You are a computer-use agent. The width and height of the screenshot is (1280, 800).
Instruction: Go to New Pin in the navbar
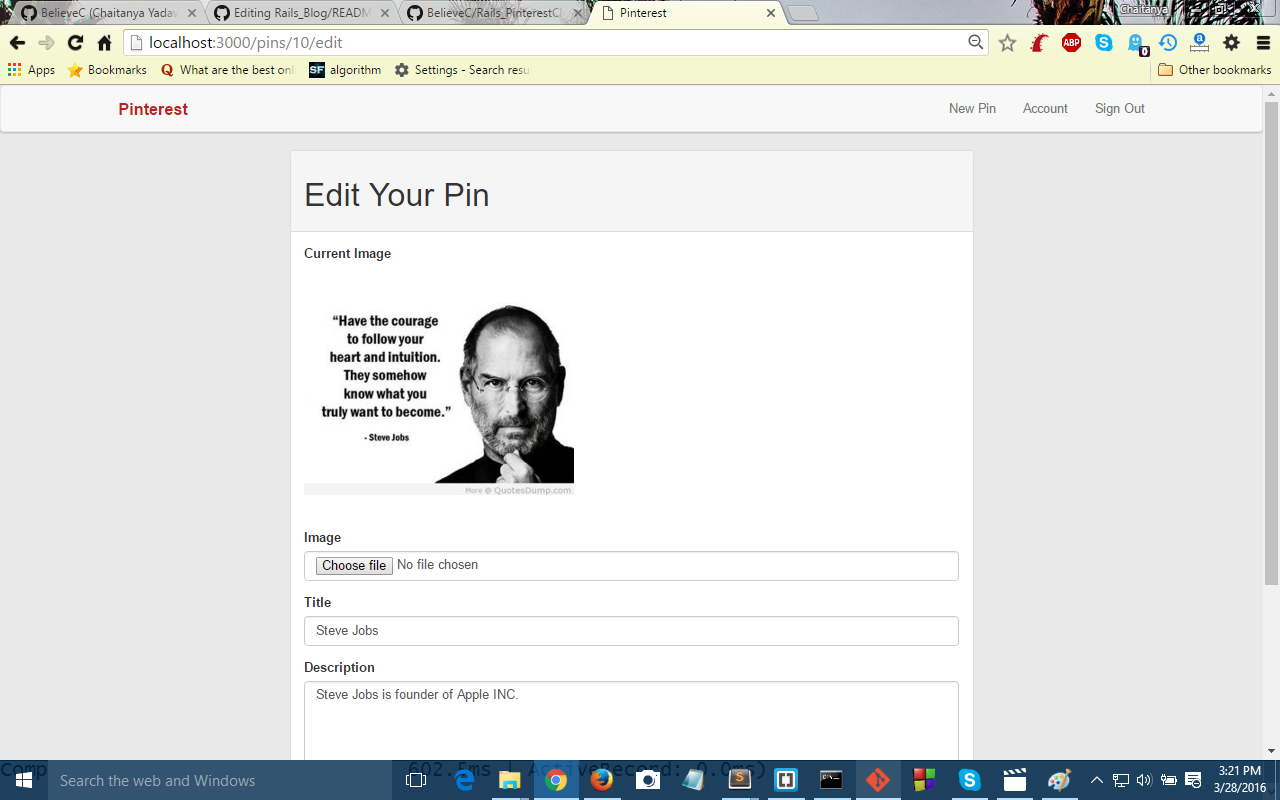point(972,108)
